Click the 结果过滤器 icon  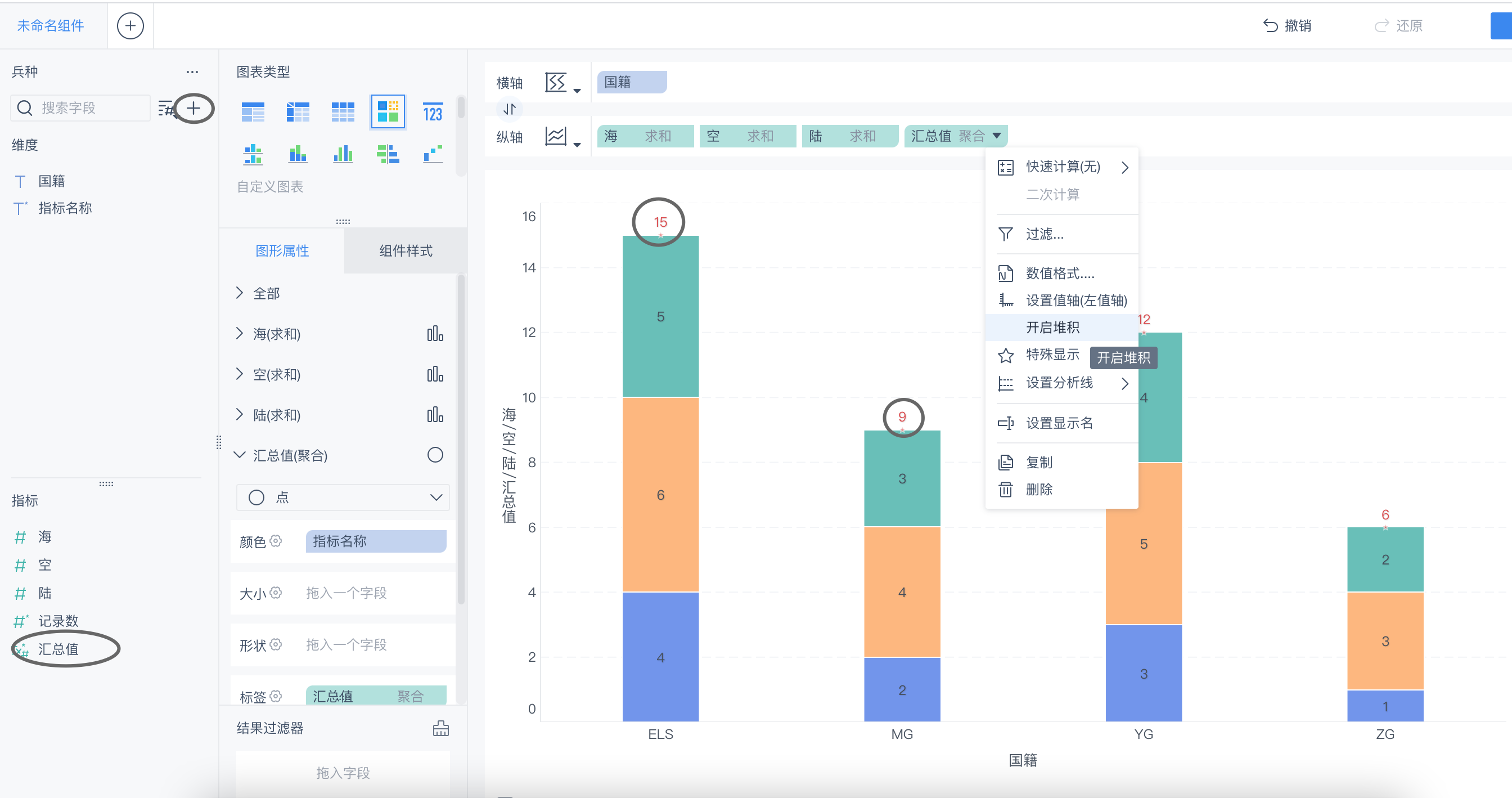pyautogui.click(x=441, y=729)
